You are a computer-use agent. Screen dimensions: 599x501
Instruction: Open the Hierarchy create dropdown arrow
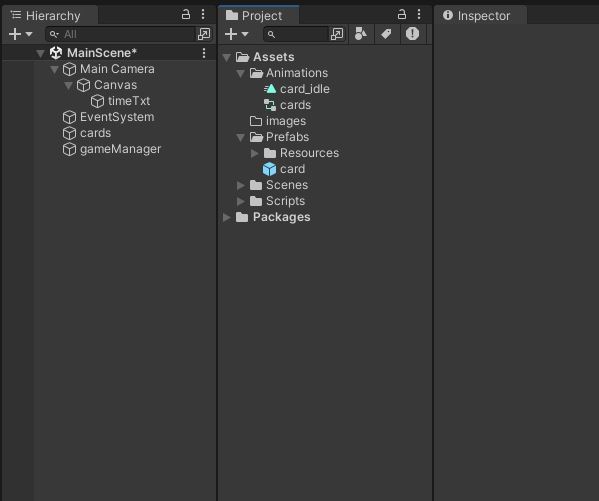pyautogui.click(x=29, y=34)
